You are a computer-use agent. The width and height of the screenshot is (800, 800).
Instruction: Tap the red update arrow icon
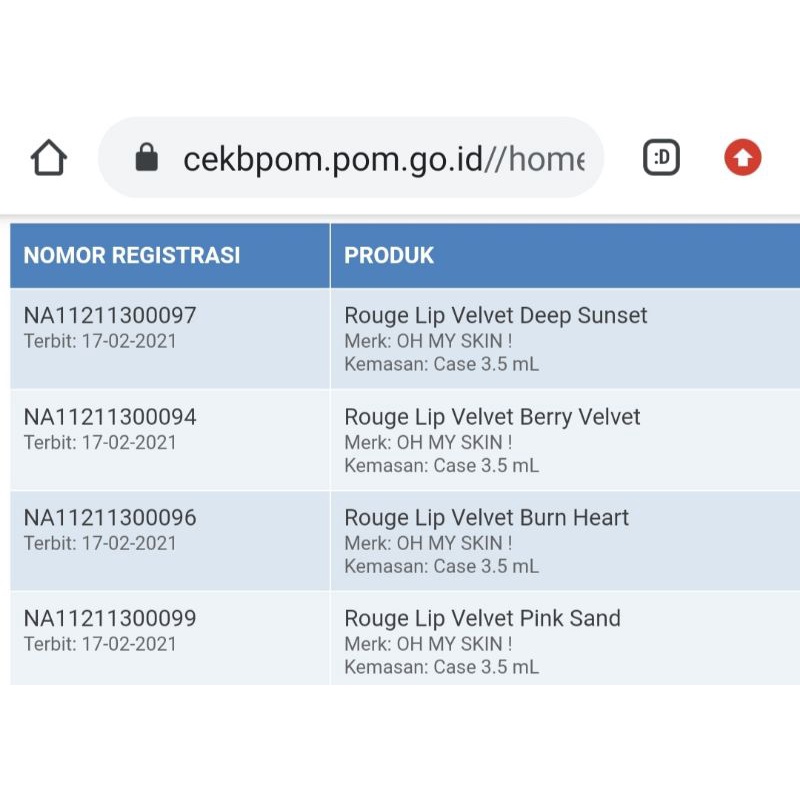click(743, 158)
